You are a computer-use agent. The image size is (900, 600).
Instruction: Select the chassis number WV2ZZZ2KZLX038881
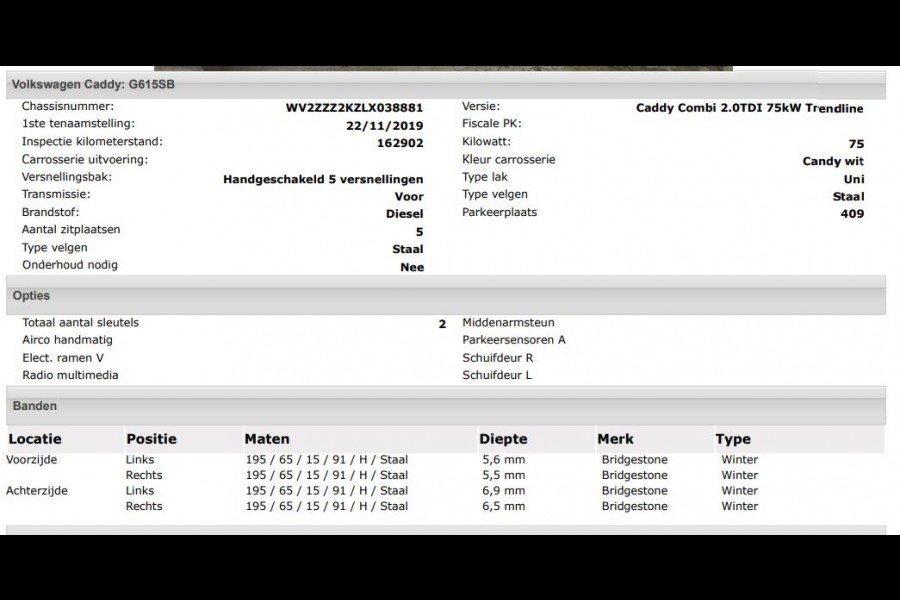tap(354, 108)
